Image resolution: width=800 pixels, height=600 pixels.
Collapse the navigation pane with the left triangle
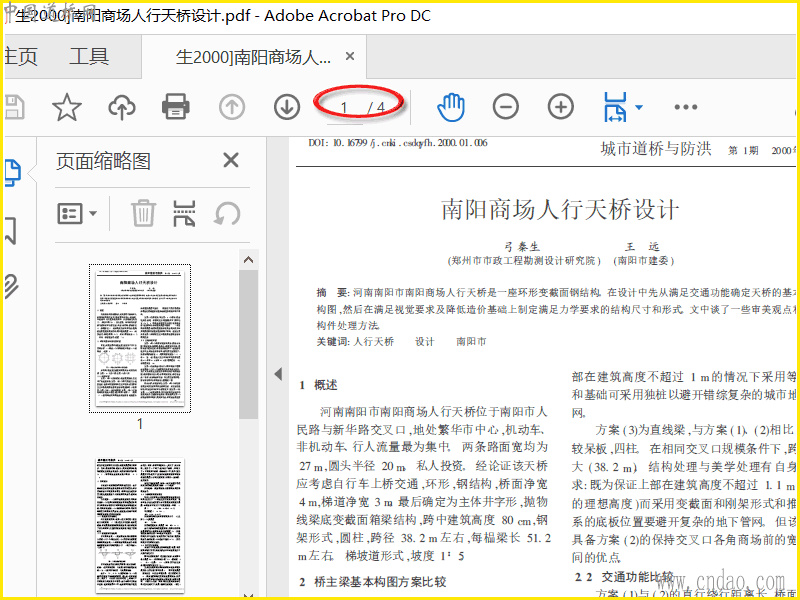pyautogui.click(x=278, y=374)
